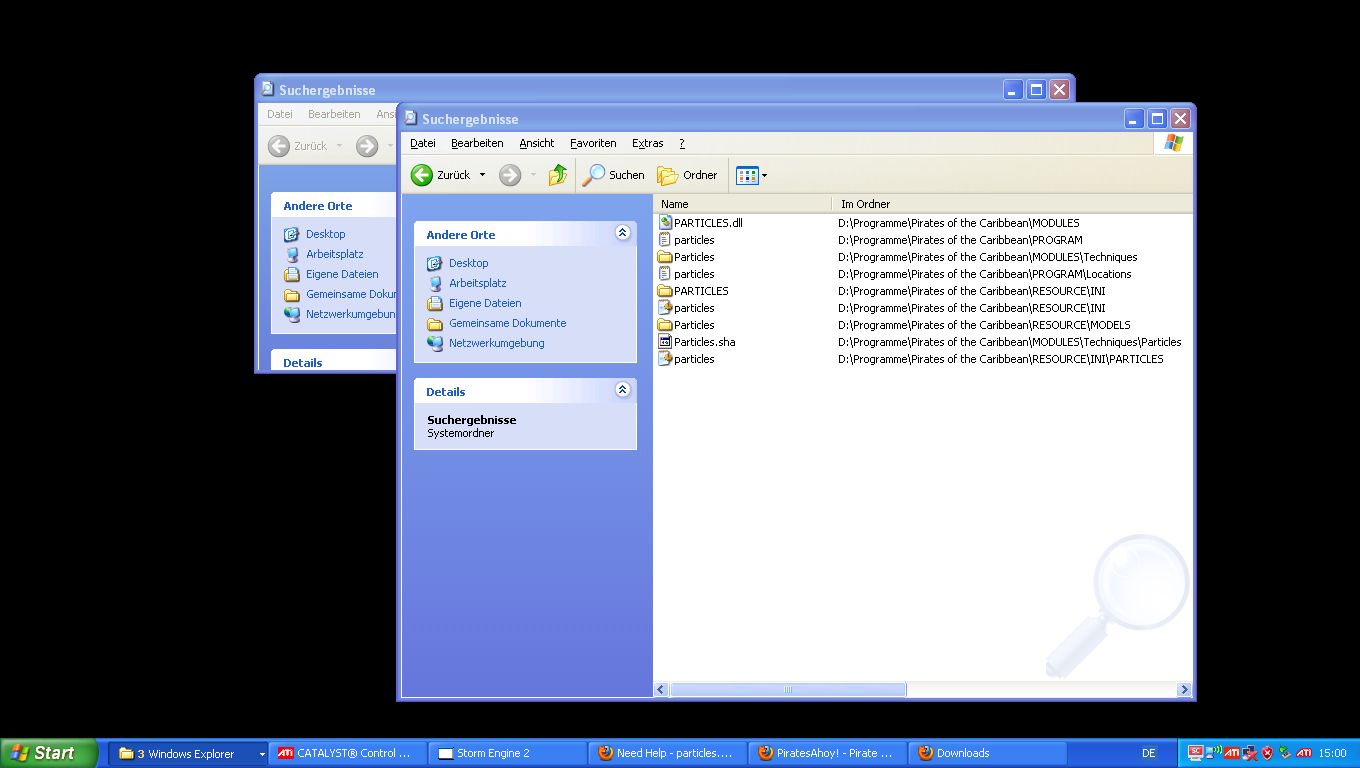Go back with the green Zurück arrow

click(x=422, y=175)
